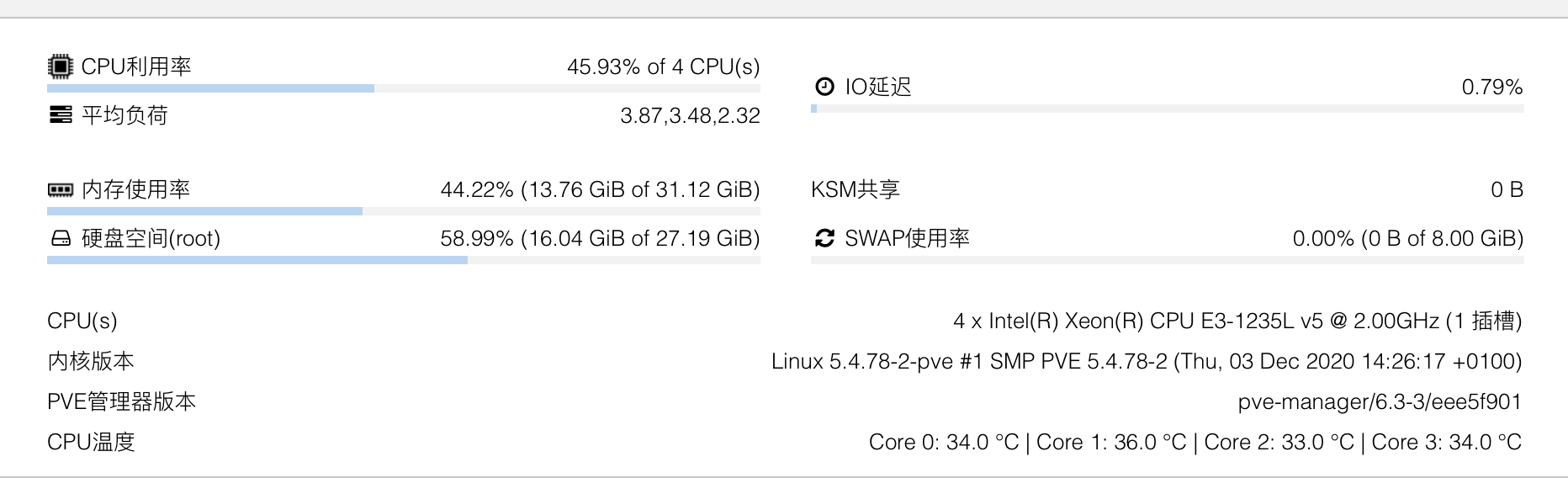1568x478 pixels.
Task: Click the CPU chip icon
Action: pyautogui.click(x=60, y=66)
